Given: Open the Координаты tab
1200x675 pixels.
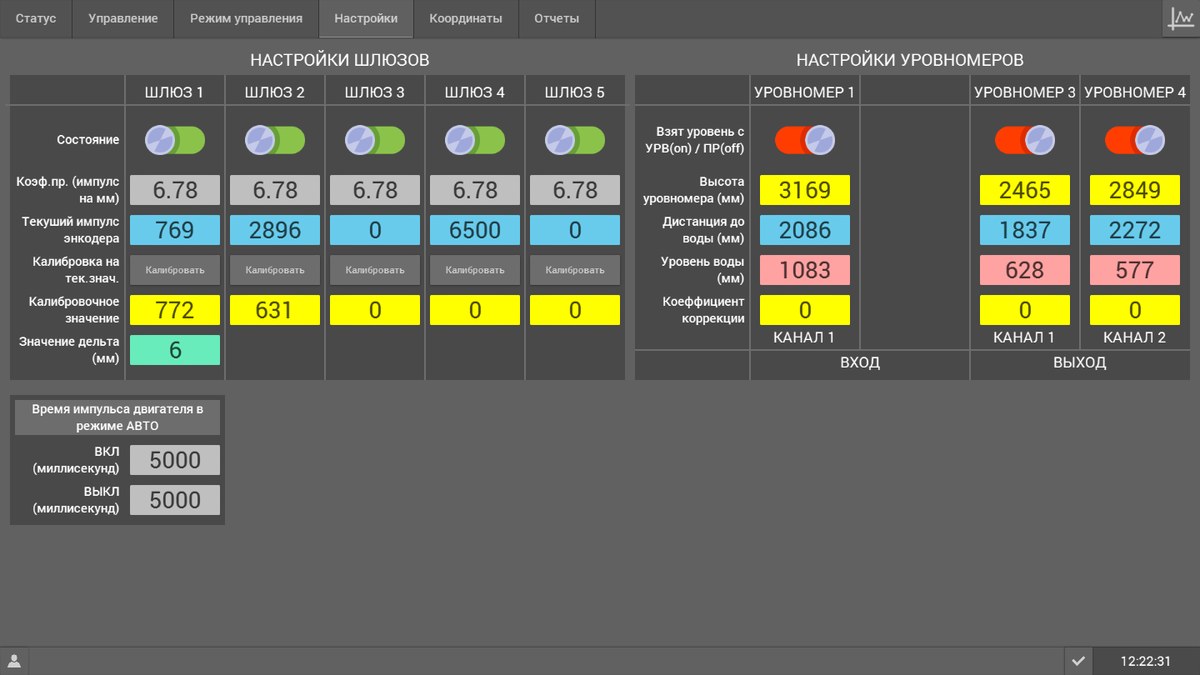Looking at the screenshot, I should (466, 19).
